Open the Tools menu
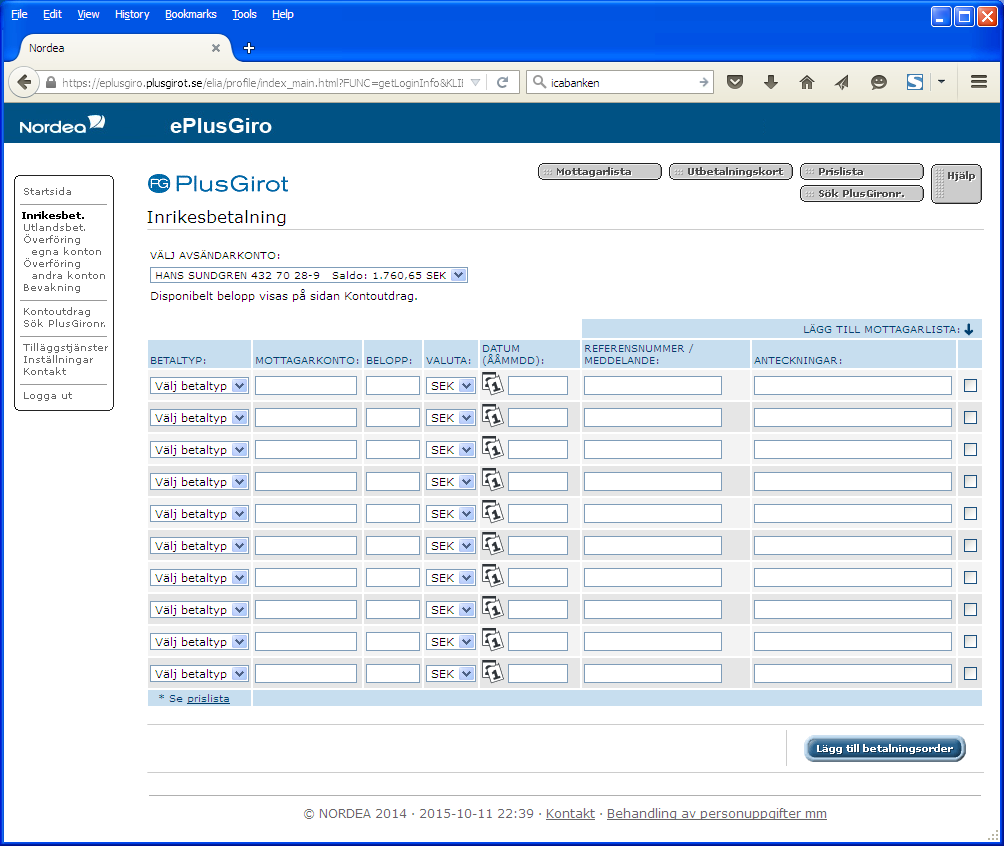Viewport: 1004px width, 846px height. tap(244, 14)
